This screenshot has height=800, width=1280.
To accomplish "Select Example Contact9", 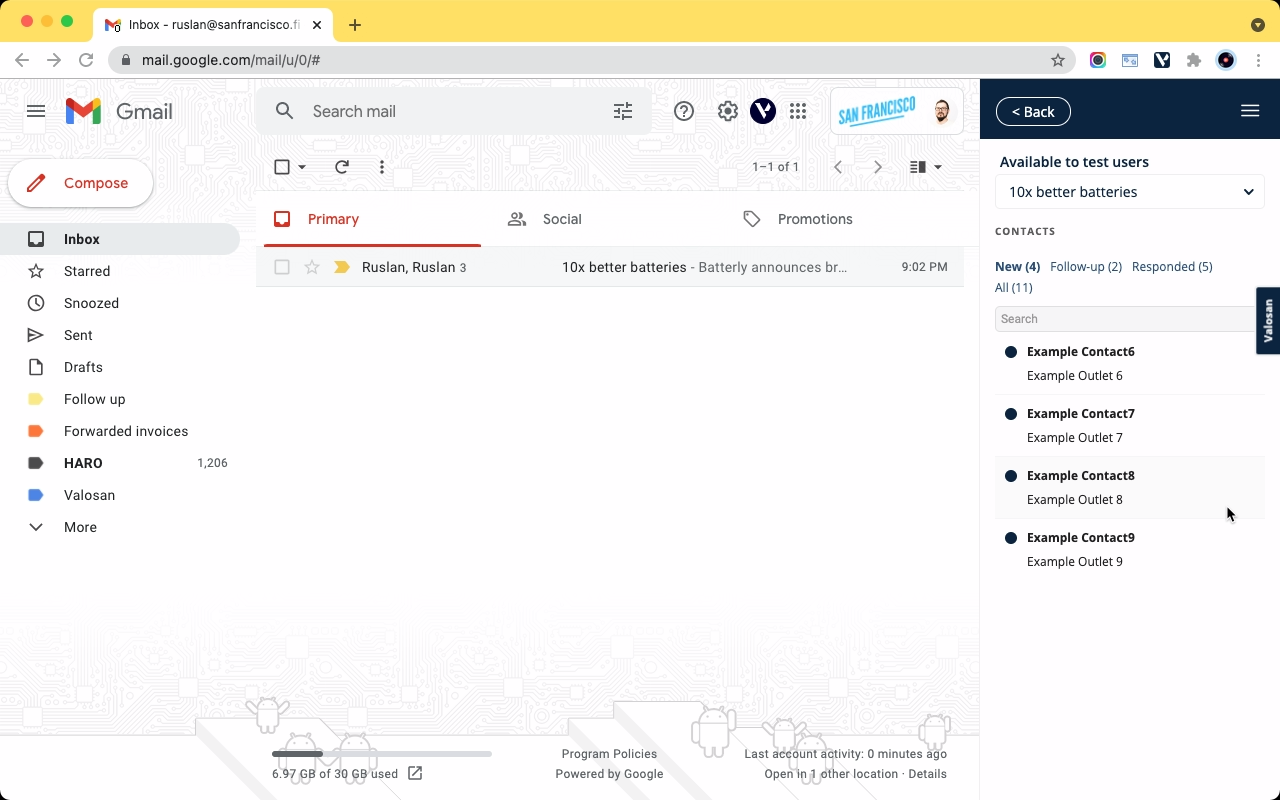I will coord(1130,549).
